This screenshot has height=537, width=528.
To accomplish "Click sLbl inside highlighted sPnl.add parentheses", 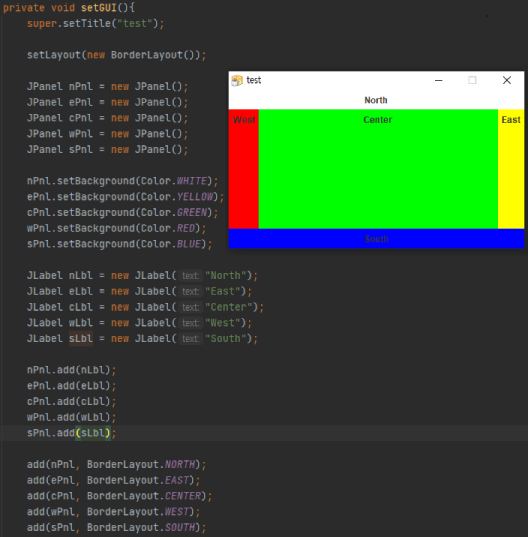I will click(x=93, y=433).
